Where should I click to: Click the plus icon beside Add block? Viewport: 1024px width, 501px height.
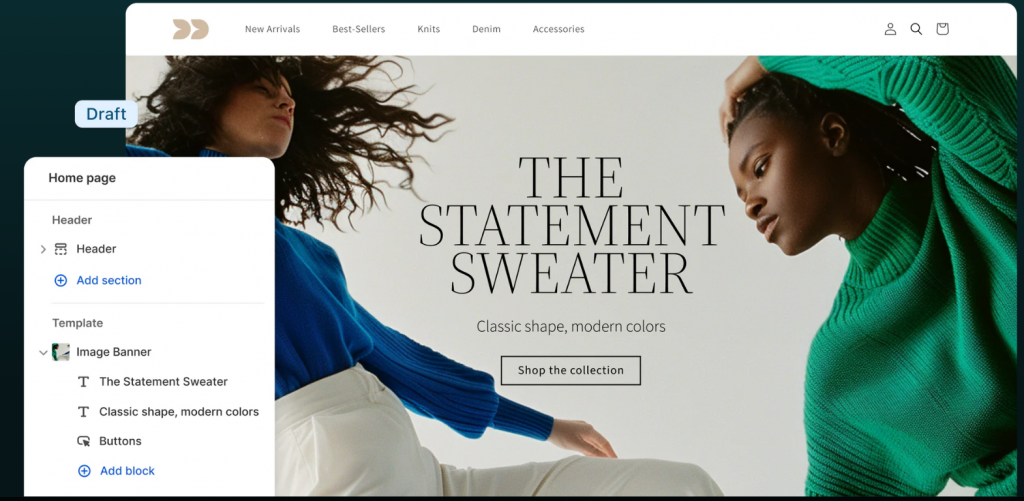(x=84, y=471)
